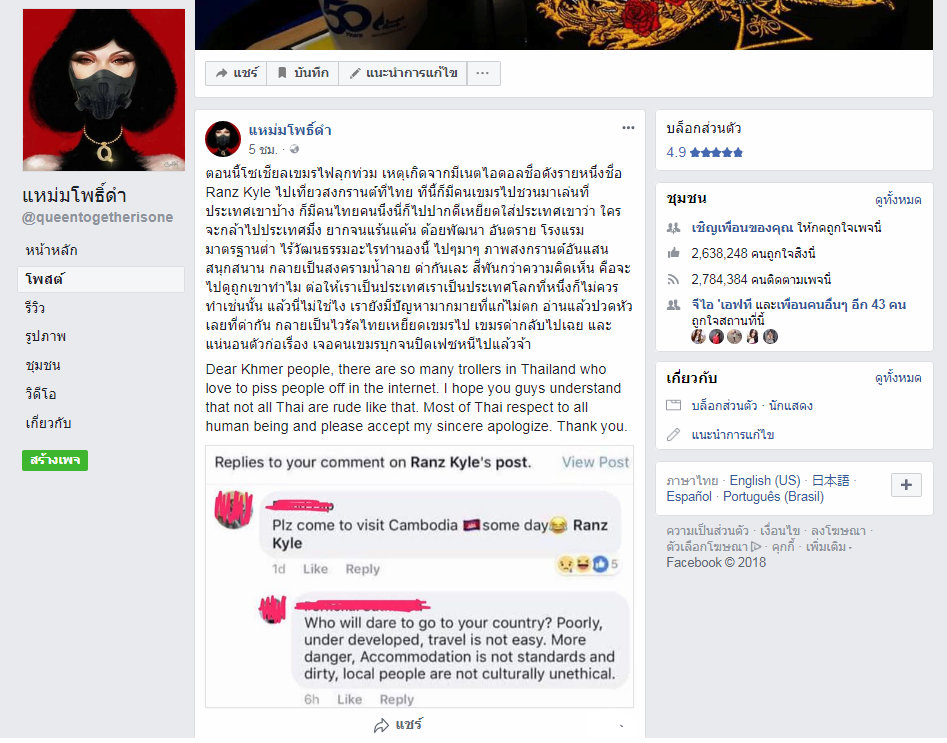Image resolution: width=947 pixels, height=743 pixels.
Task: Switch language to English (US)
Action: [x=765, y=481]
